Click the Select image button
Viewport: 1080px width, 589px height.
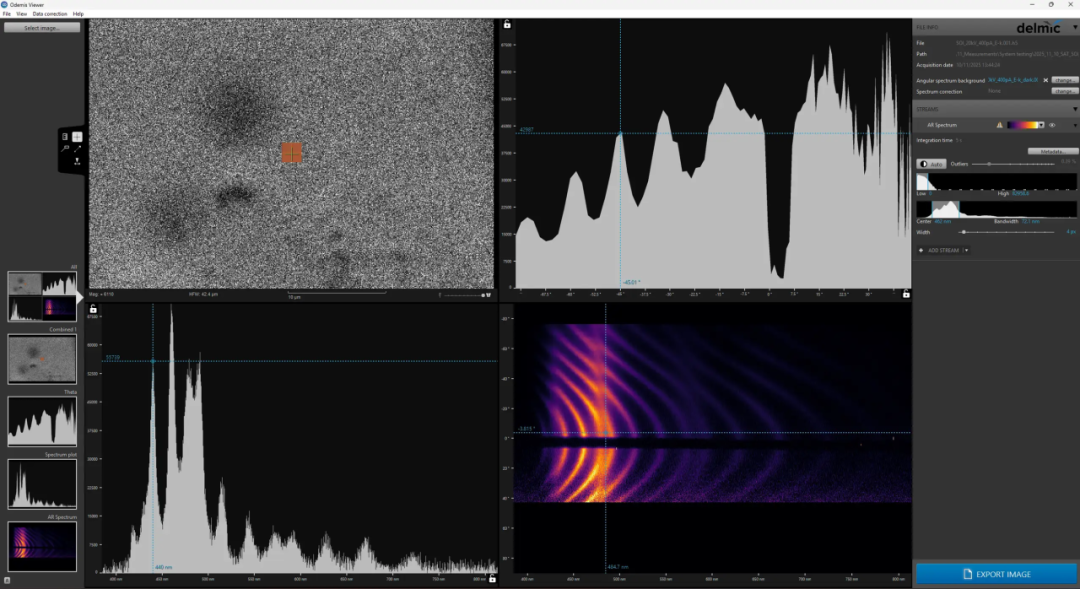click(x=42, y=28)
